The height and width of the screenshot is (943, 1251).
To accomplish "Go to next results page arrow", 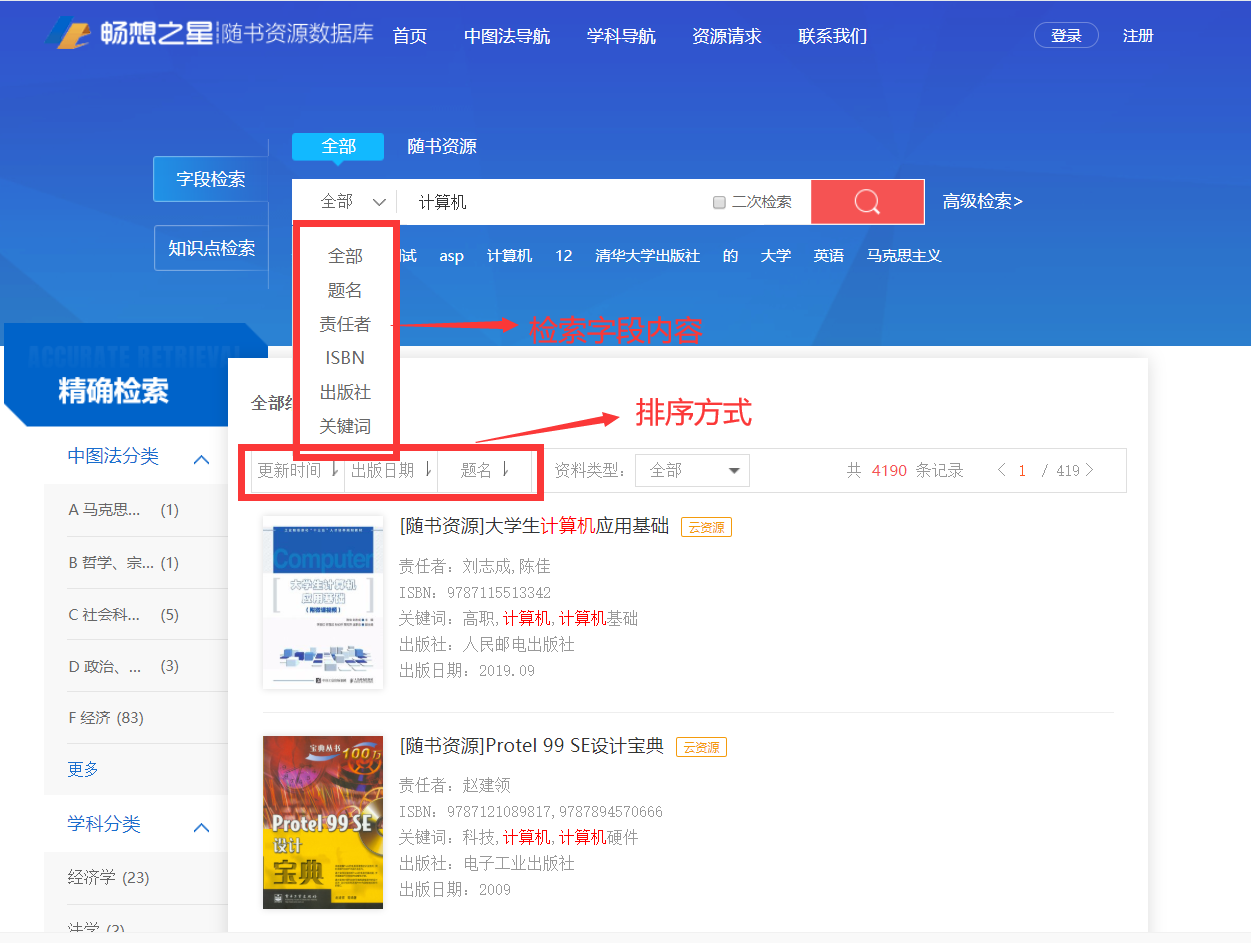I will tap(1090, 470).
